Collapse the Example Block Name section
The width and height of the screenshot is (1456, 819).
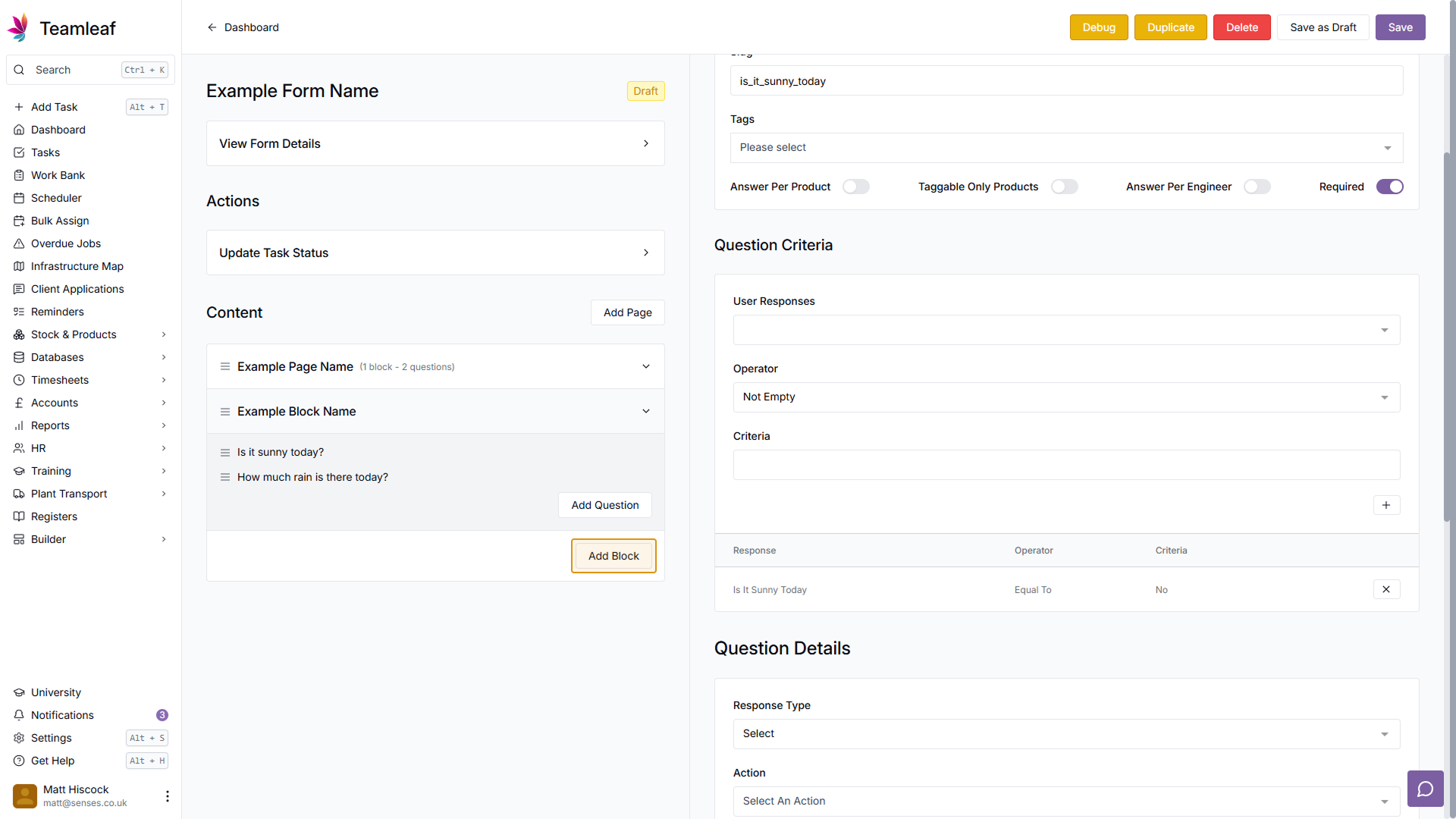click(x=645, y=411)
